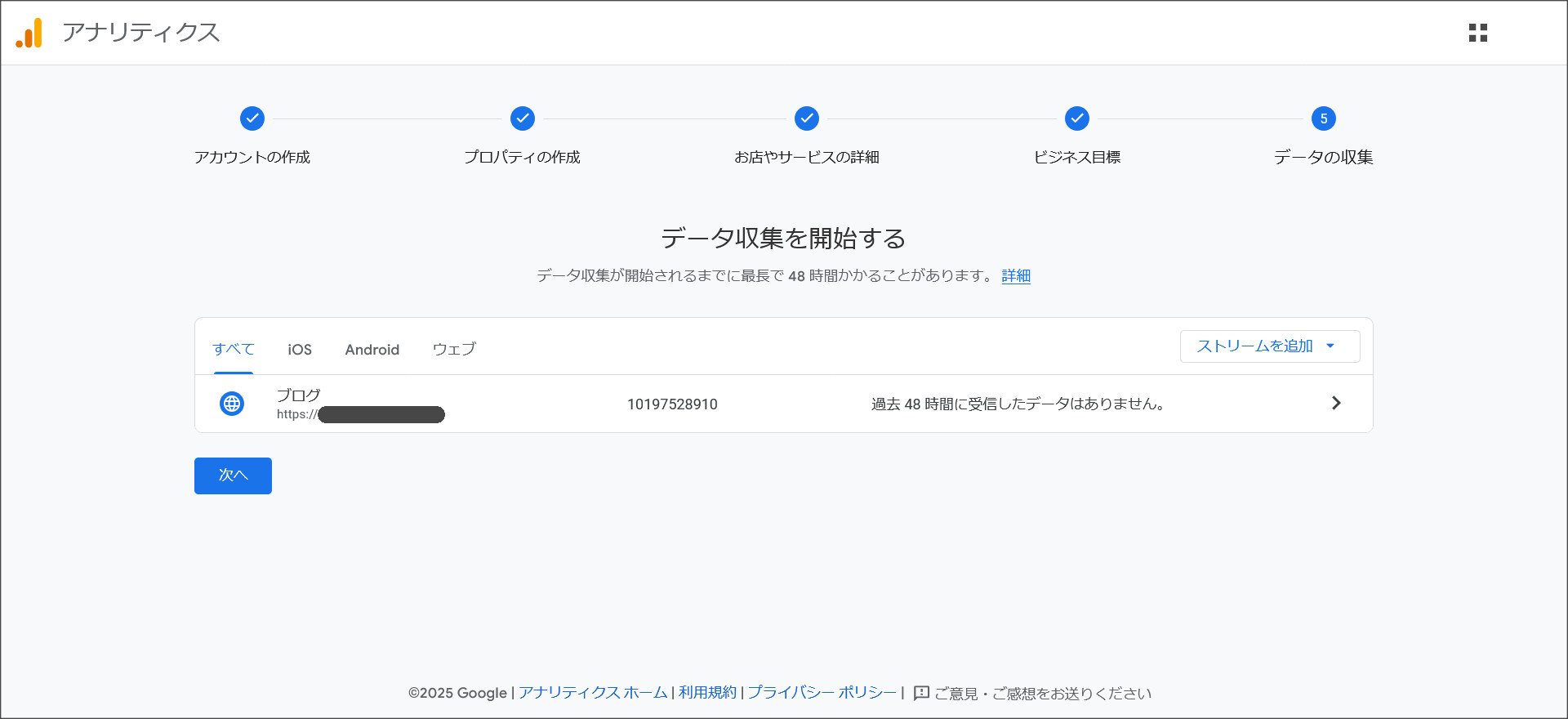Viewport: 1568px width, 719px height.
Task: Open アナリティクス ホーム footer link
Action: point(593,693)
